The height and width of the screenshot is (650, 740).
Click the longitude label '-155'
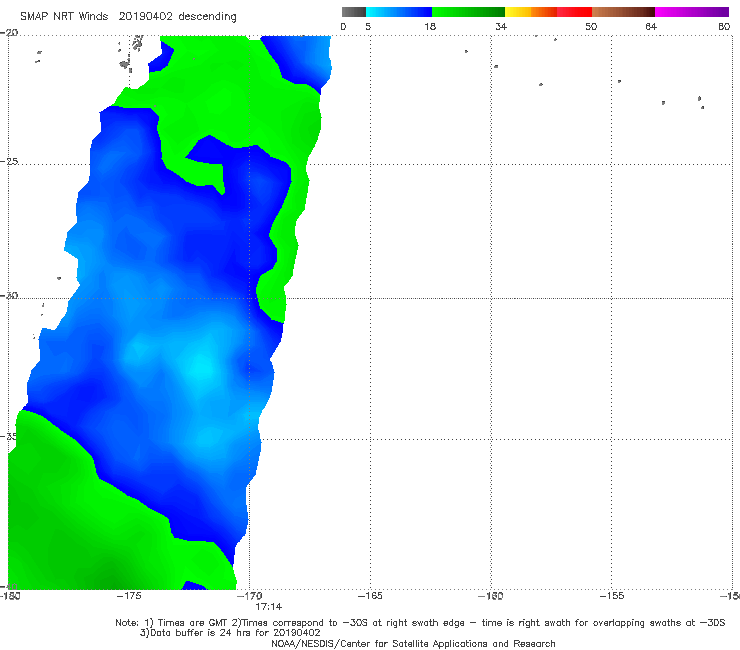click(x=612, y=596)
